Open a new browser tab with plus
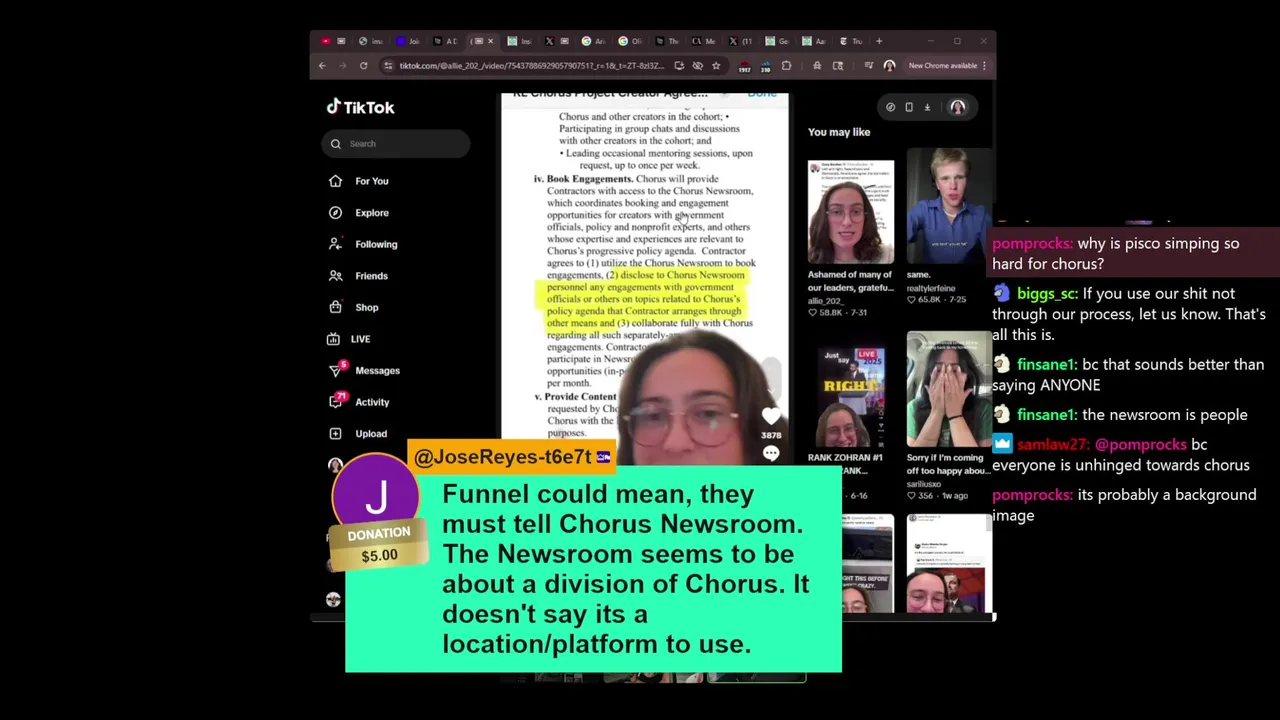1280x720 pixels. [879, 41]
